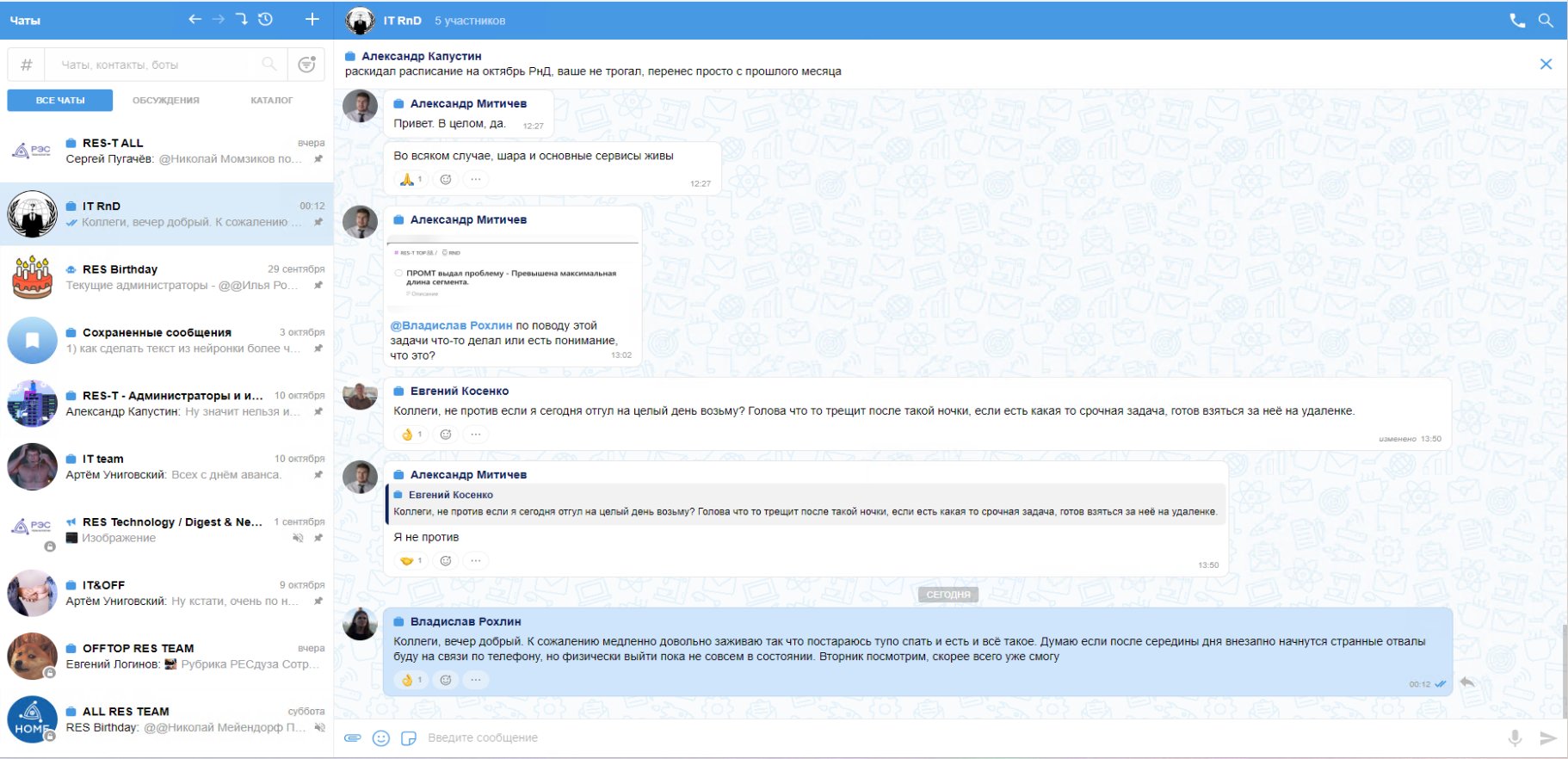The height and width of the screenshot is (759, 1568).
Task: Toggle the handshake reaction under 'Я не против'
Action: (411, 561)
